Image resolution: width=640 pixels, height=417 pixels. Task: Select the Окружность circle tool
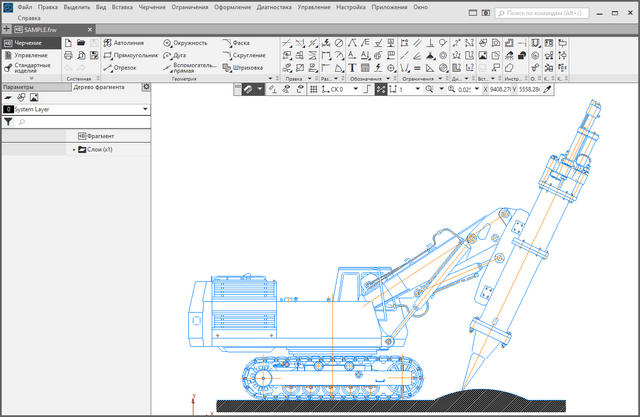[x=187, y=44]
